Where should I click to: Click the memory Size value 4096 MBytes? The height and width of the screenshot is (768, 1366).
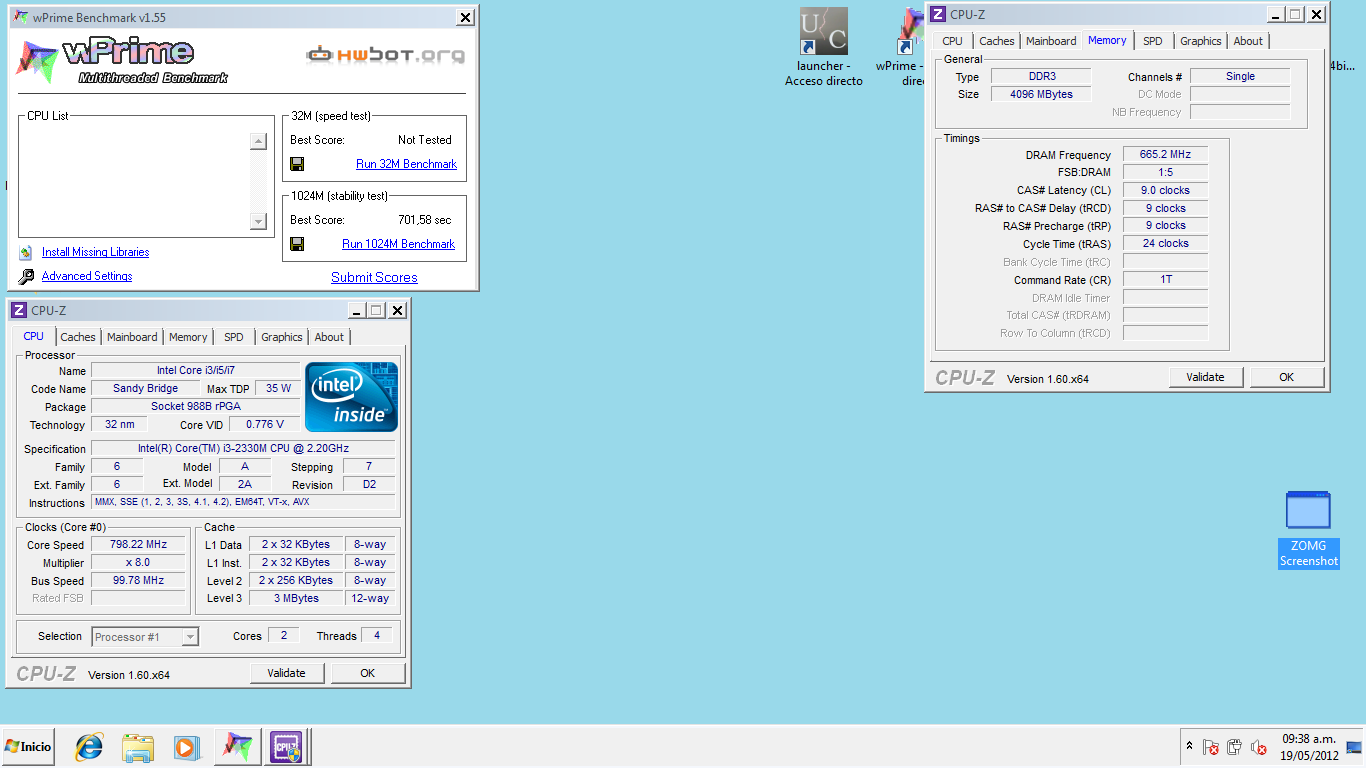click(x=1041, y=94)
